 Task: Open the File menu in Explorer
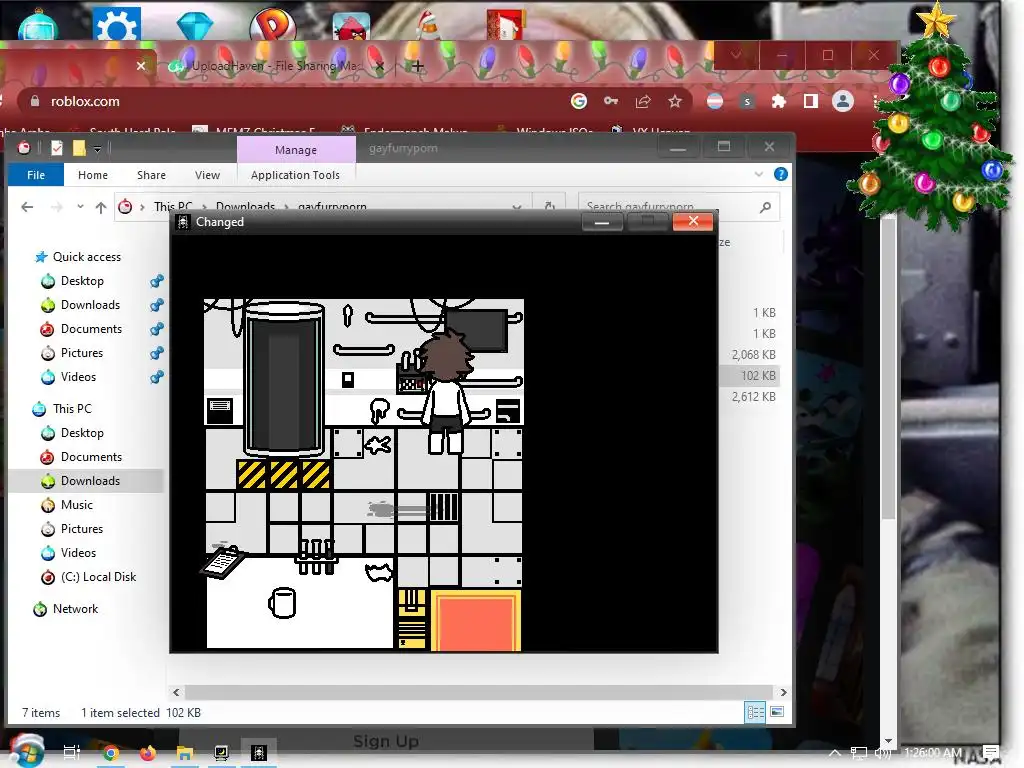pyautogui.click(x=36, y=175)
